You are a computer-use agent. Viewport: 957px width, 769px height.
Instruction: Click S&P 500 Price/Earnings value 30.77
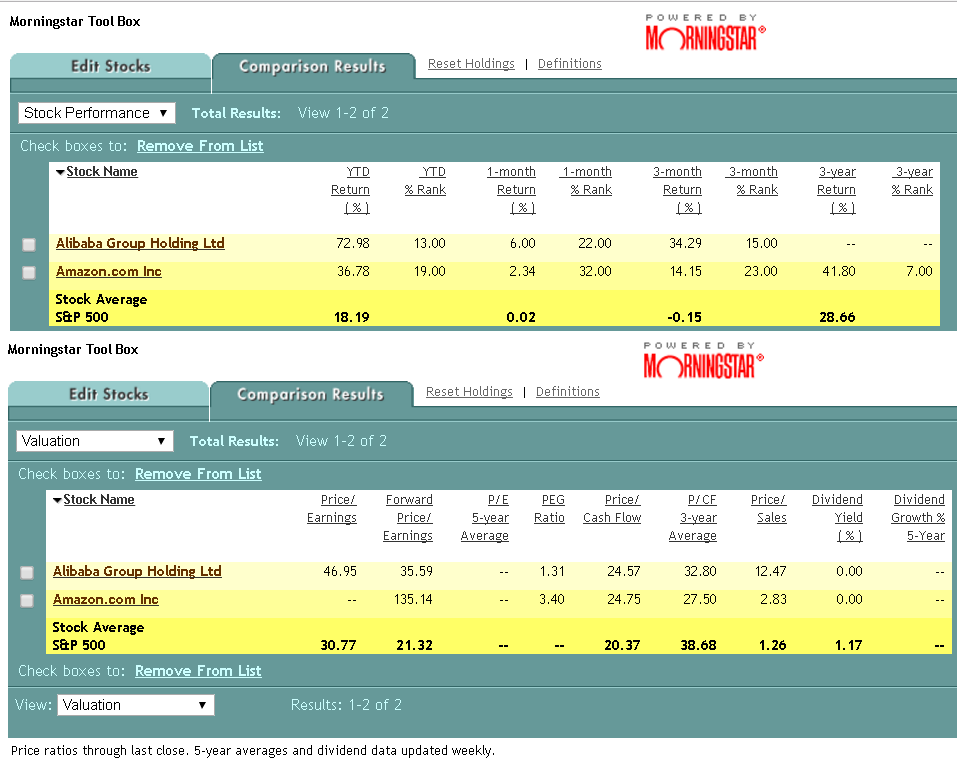coord(338,645)
